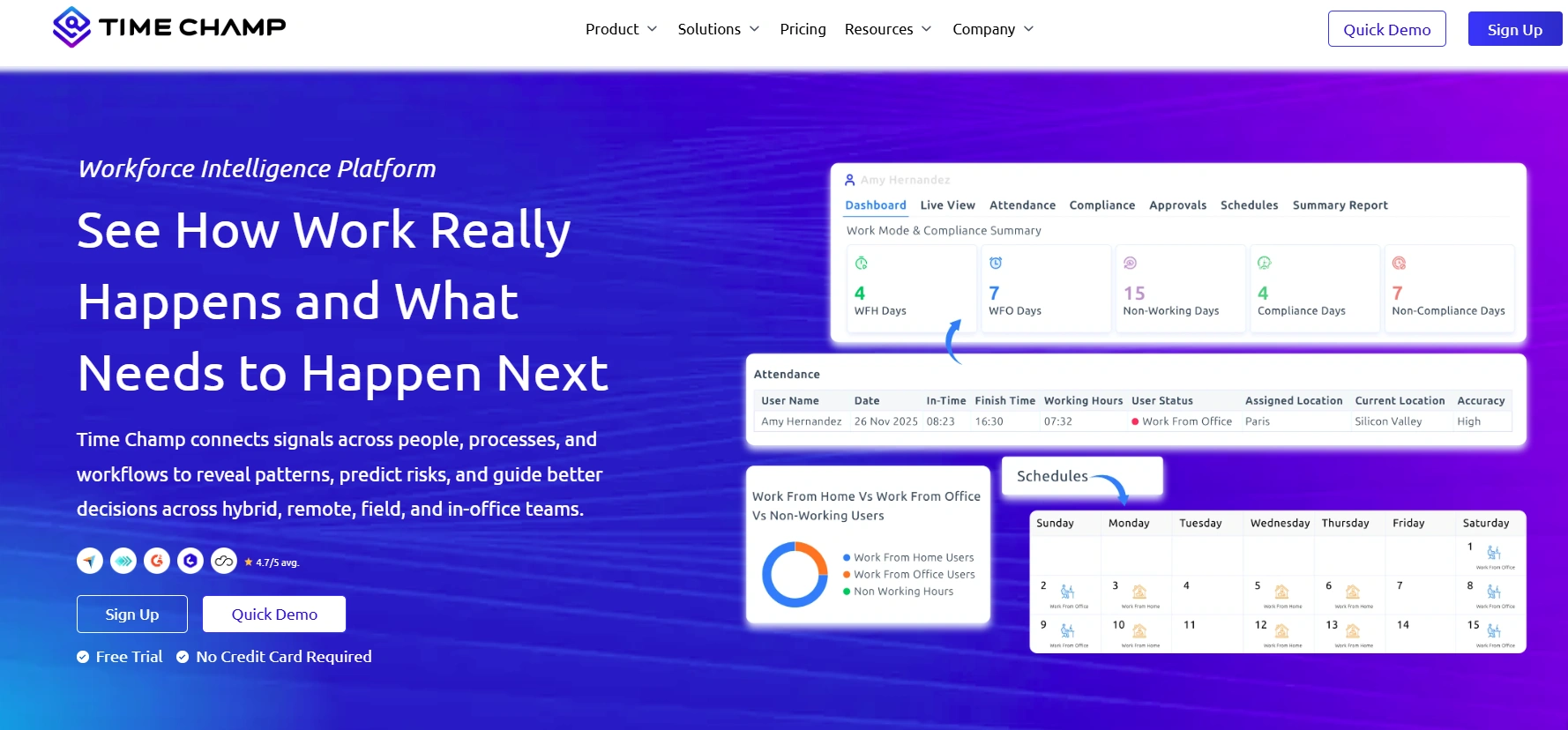Click the 'Silicon Valley' current location cell
The image size is (1568, 730).
point(1388,421)
